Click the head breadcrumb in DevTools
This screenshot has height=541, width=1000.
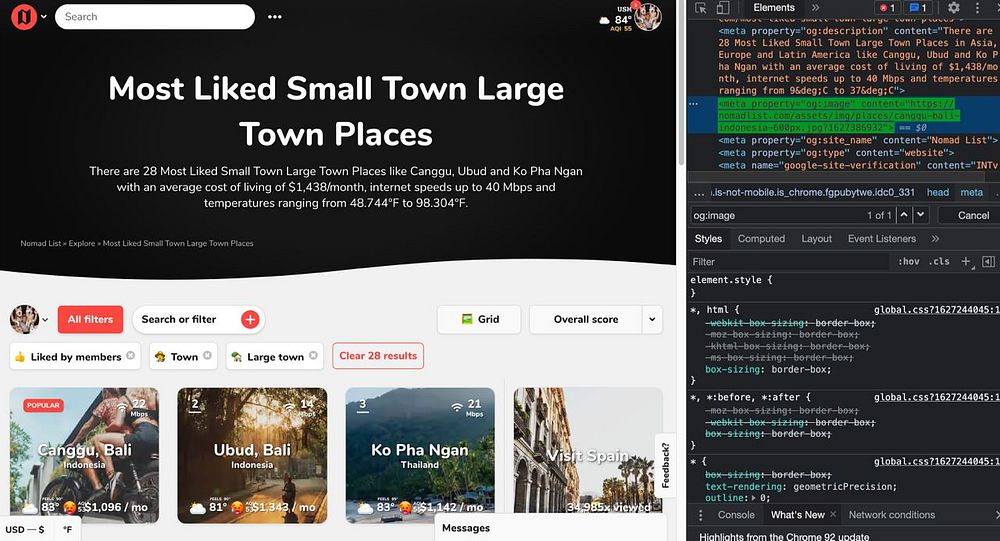(938, 192)
